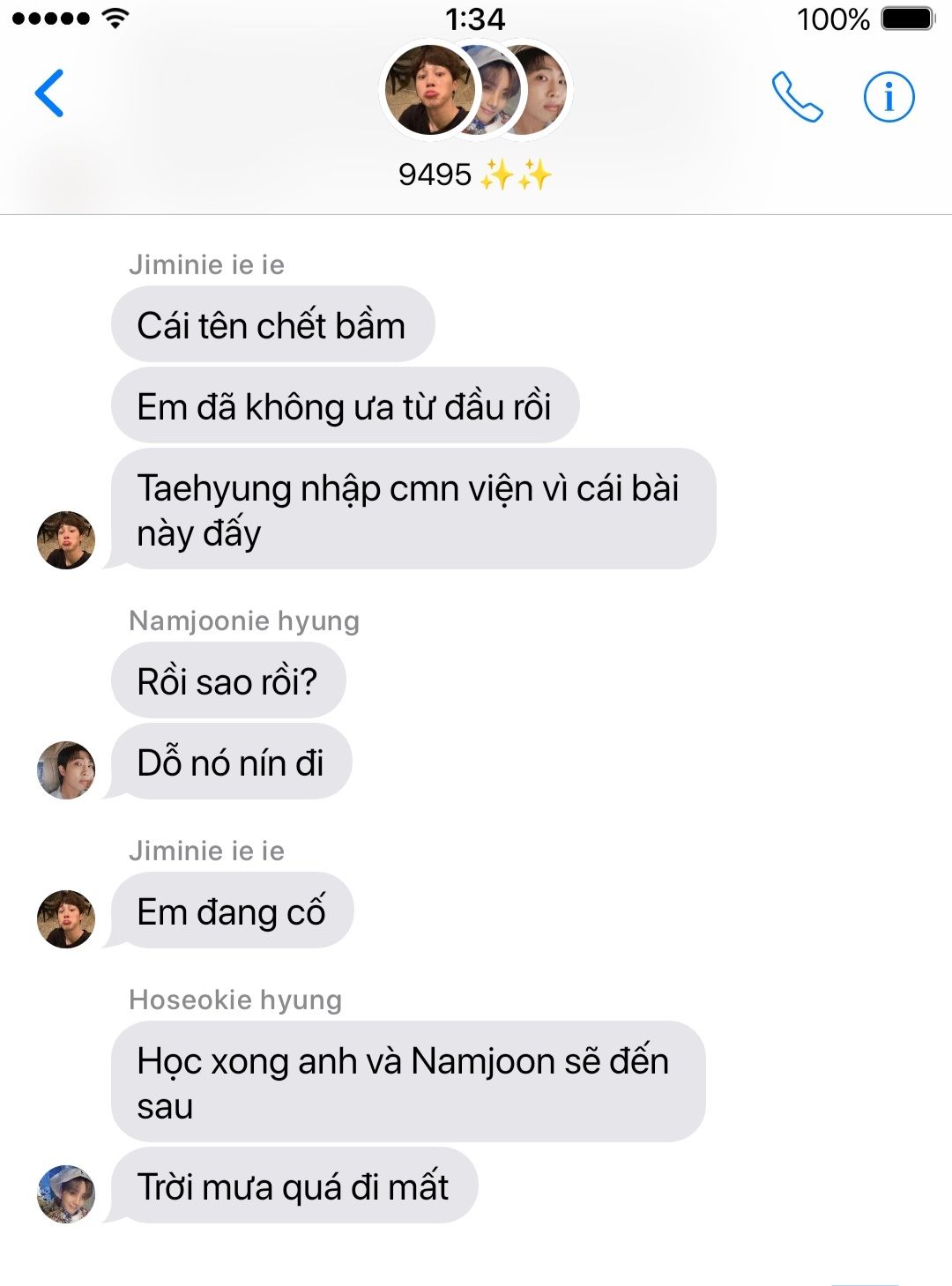952x1286 pixels.
Task: Tap the battery indicator in status bar
Action: pyautogui.click(x=907, y=19)
